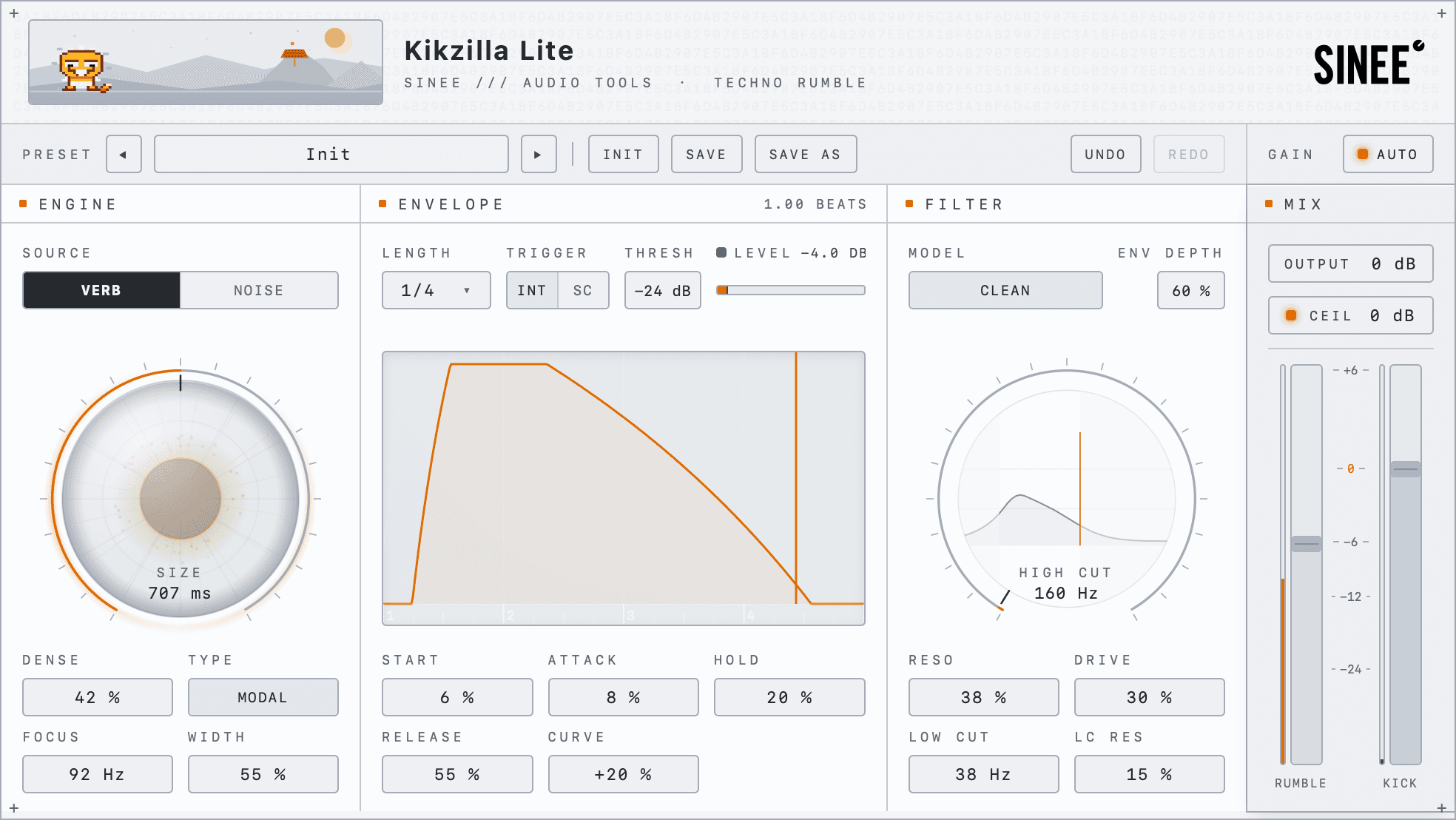This screenshot has width=1456, height=820.
Task: Click the Rumble fader handle
Action: [x=1307, y=544]
